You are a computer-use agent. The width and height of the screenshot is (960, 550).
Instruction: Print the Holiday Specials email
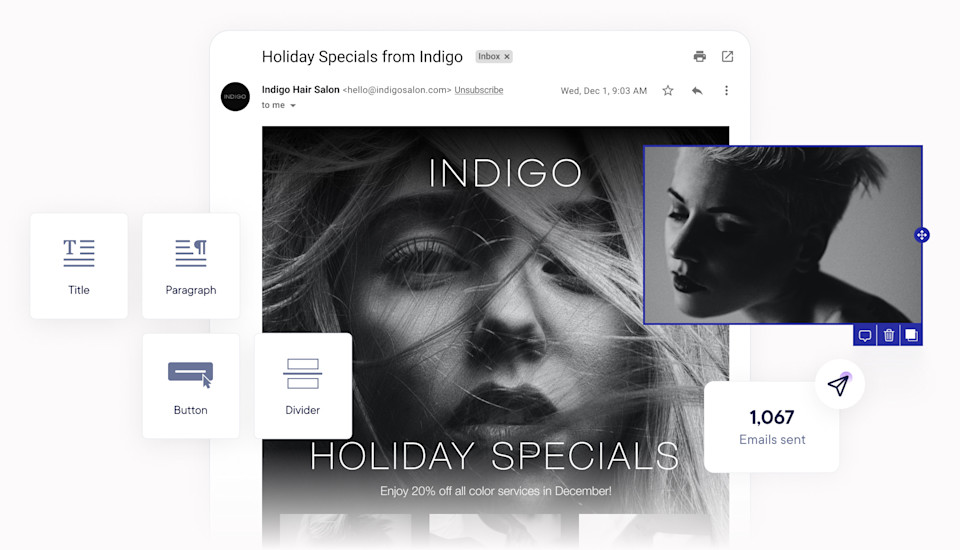[x=700, y=56]
